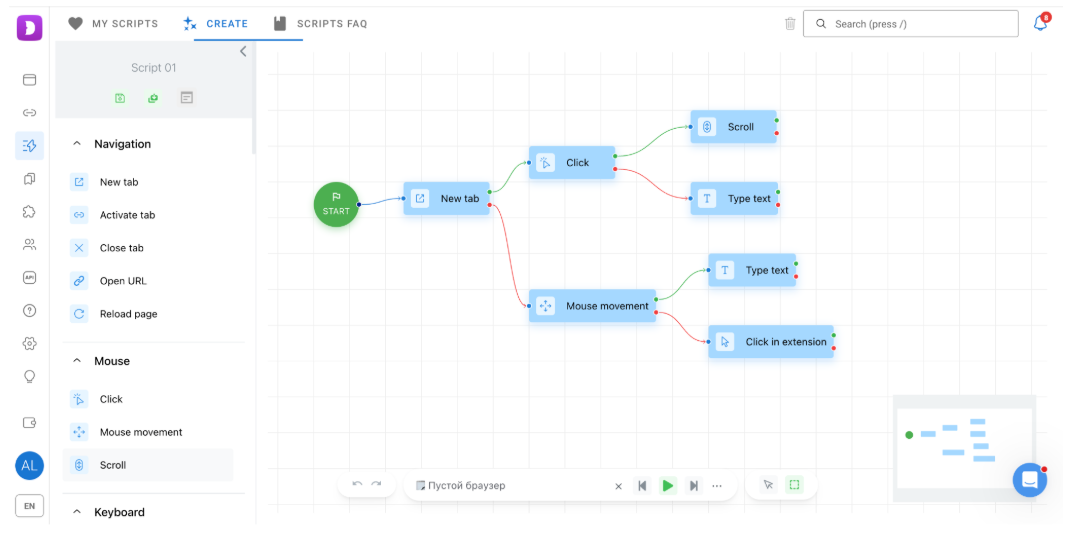Image resolution: width=1071 pixels, height=544 pixels.
Task: Click the redo arrow icon
Action: [376, 485]
